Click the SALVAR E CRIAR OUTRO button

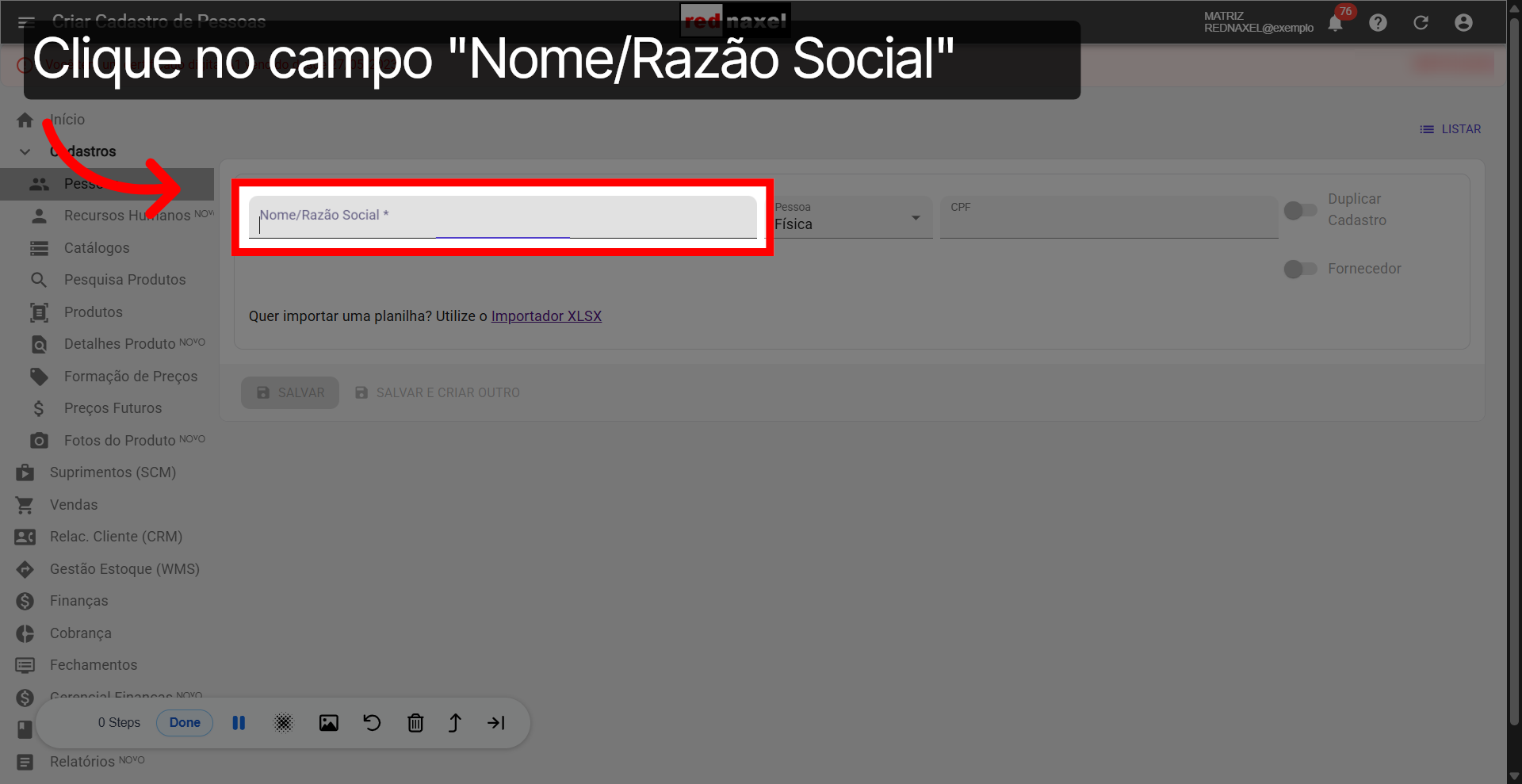click(437, 392)
